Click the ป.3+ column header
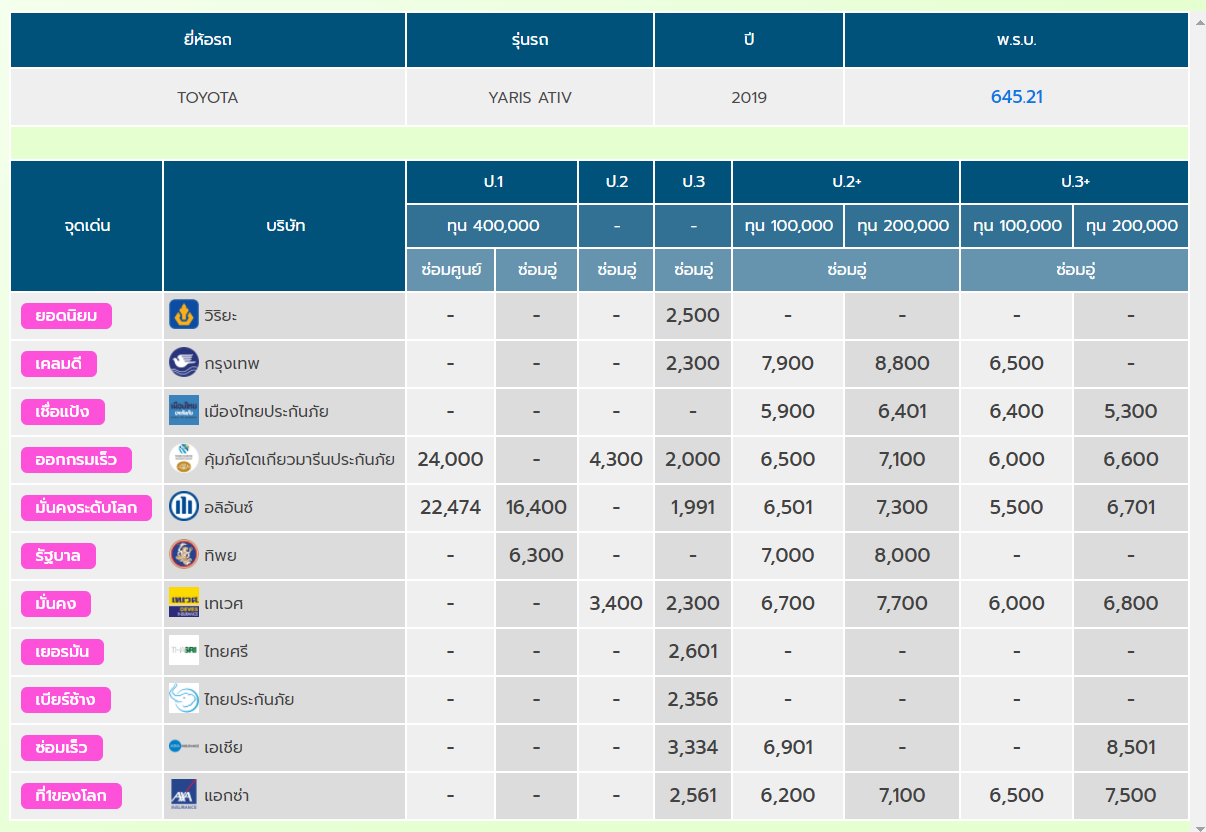The height and width of the screenshot is (832, 1206). [1075, 182]
